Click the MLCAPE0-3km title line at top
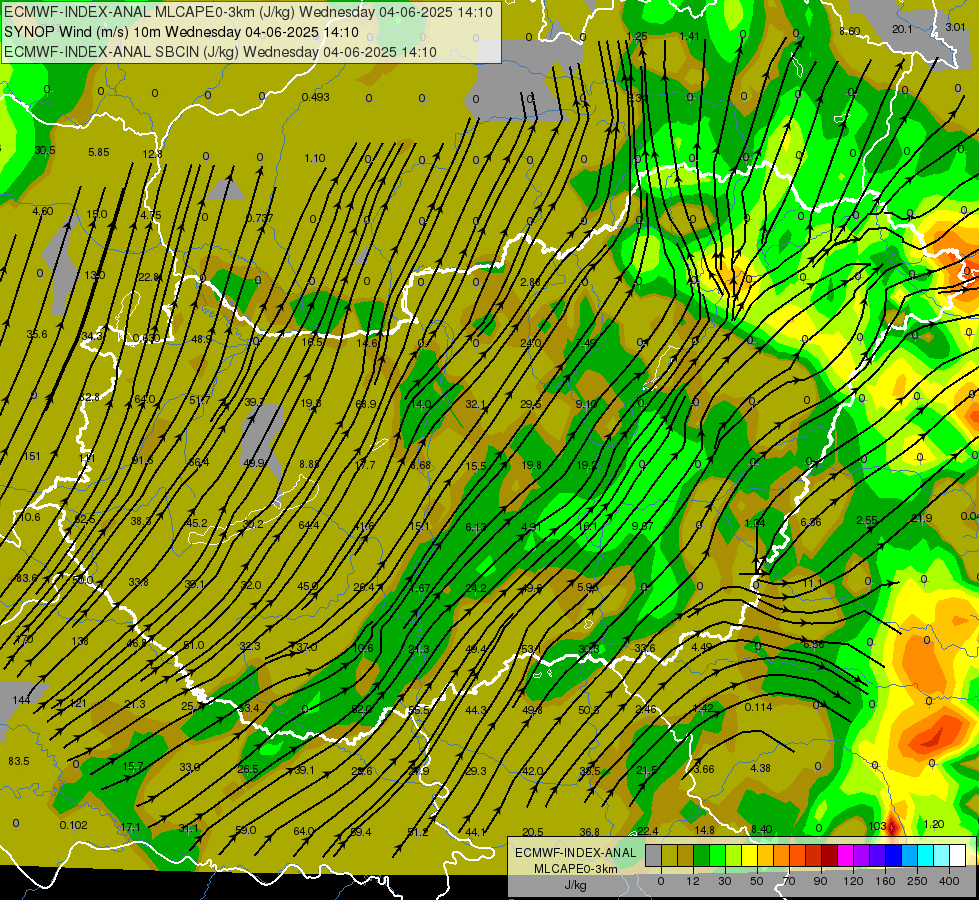 pyautogui.click(x=248, y=12)
